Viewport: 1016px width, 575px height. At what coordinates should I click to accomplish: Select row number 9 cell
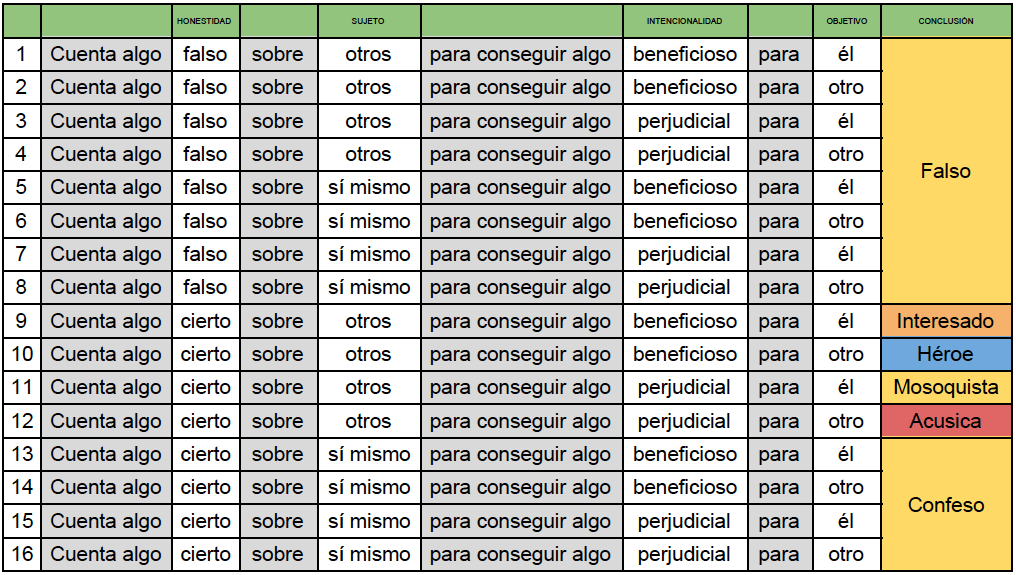22,321
